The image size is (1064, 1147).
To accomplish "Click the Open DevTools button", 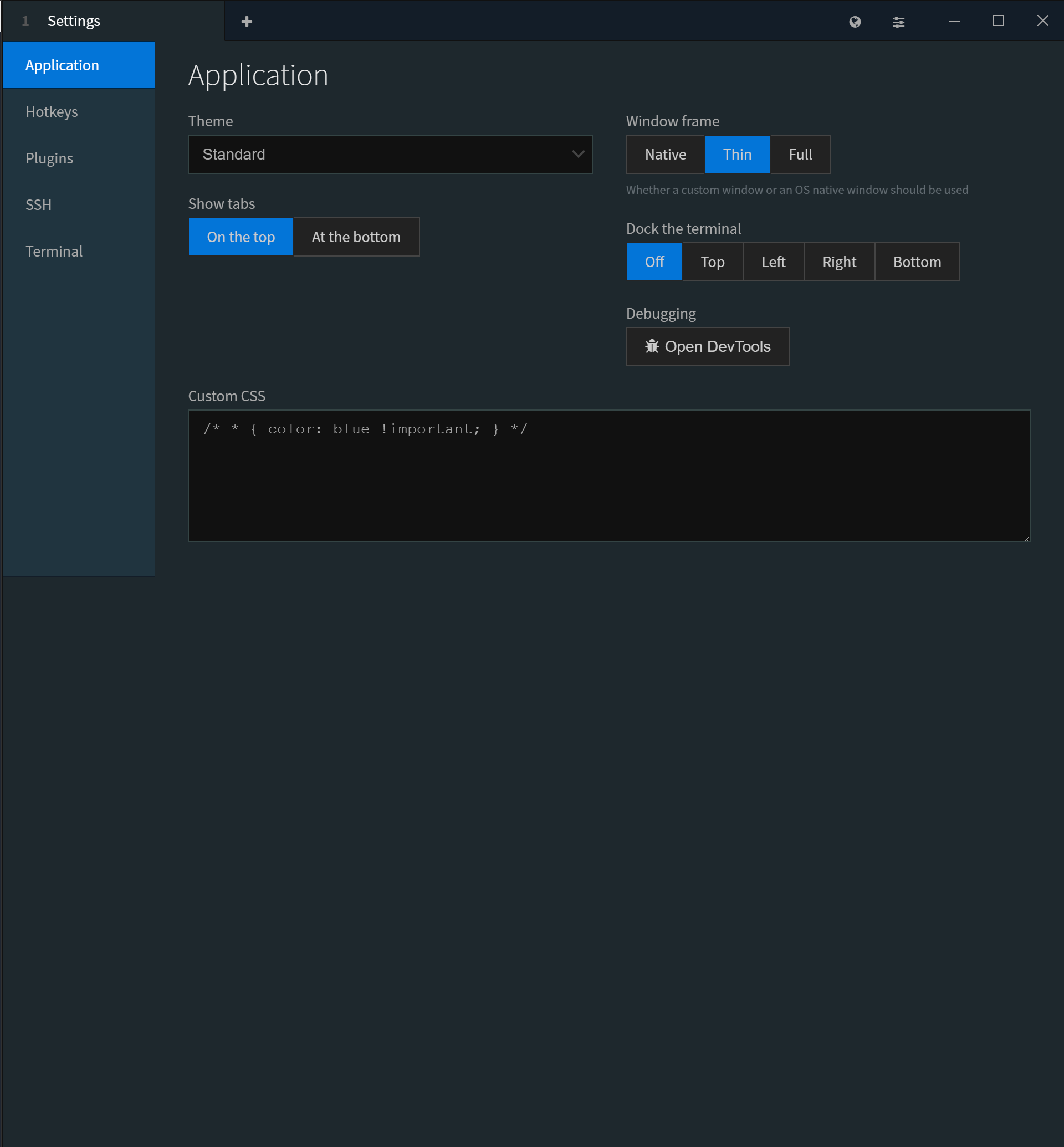I will click(x=707, y=347).
